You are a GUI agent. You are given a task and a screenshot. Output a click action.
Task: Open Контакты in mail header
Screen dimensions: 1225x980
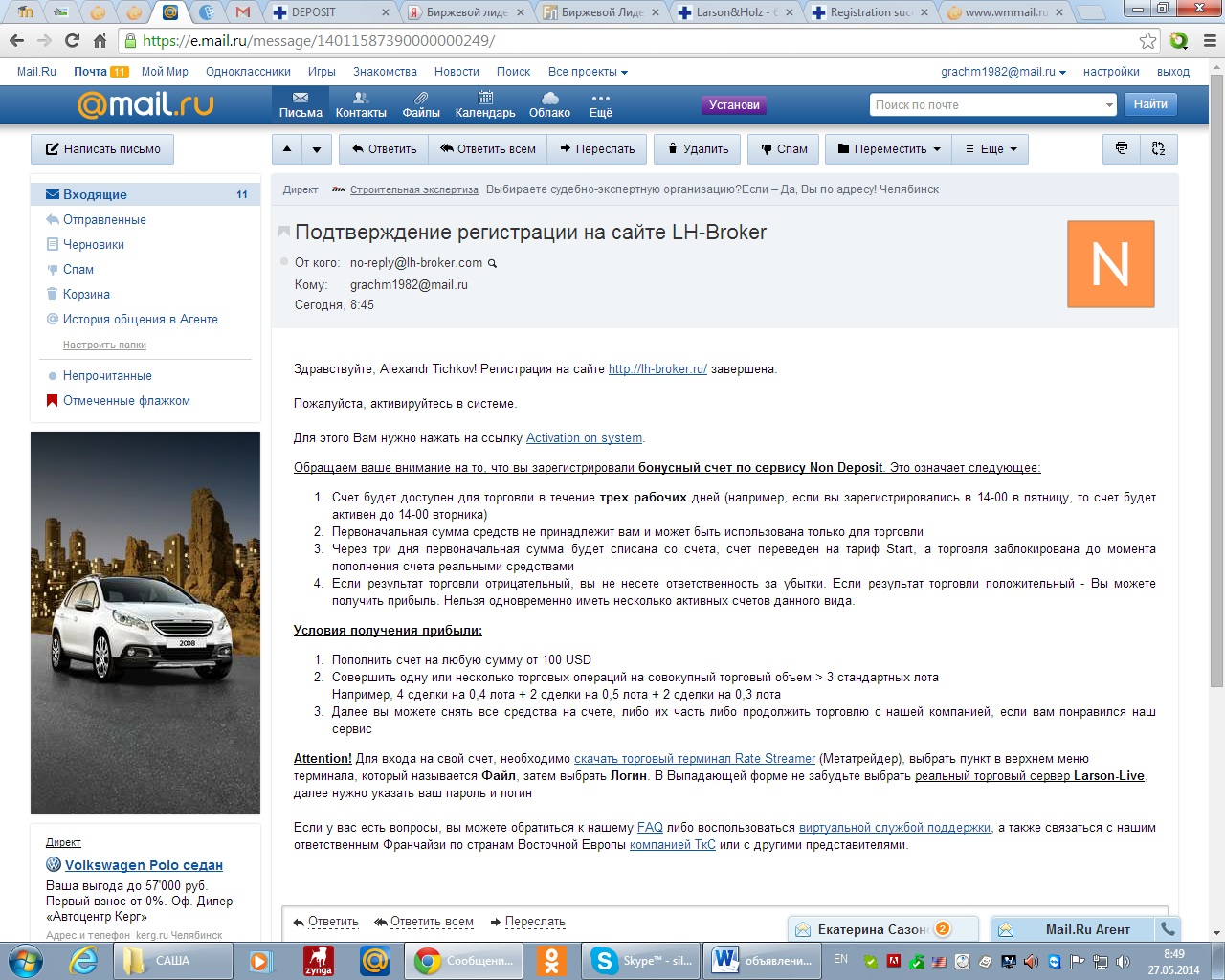(x=361, y=104)
